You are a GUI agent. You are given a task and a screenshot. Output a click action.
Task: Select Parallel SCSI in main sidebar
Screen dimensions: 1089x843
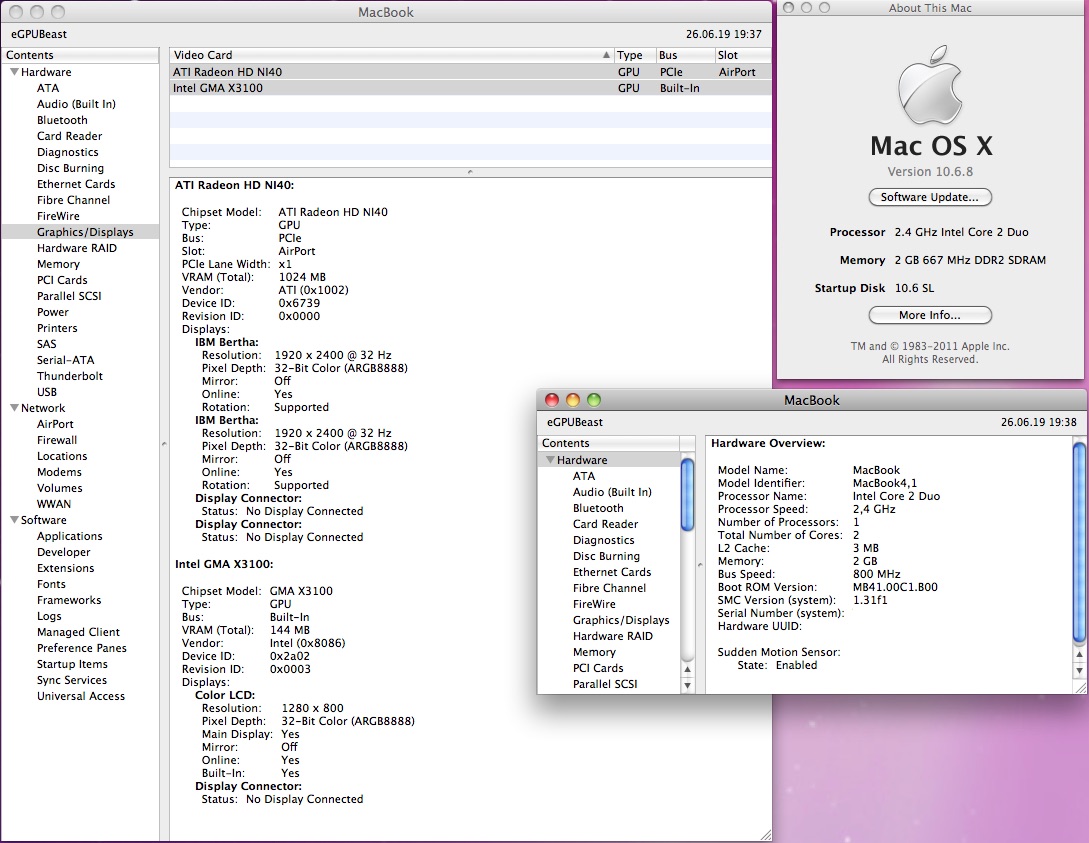pyautogui.click(x=69, y=296)
